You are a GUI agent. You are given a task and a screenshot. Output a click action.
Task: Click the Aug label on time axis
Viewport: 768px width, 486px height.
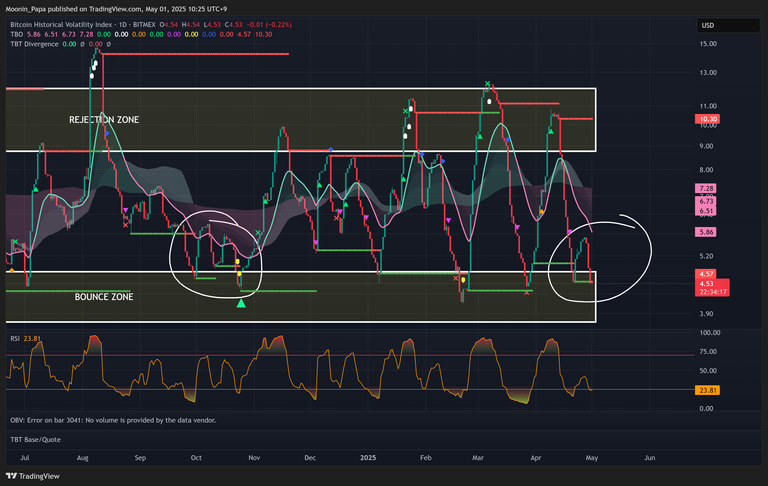point(82,458)
